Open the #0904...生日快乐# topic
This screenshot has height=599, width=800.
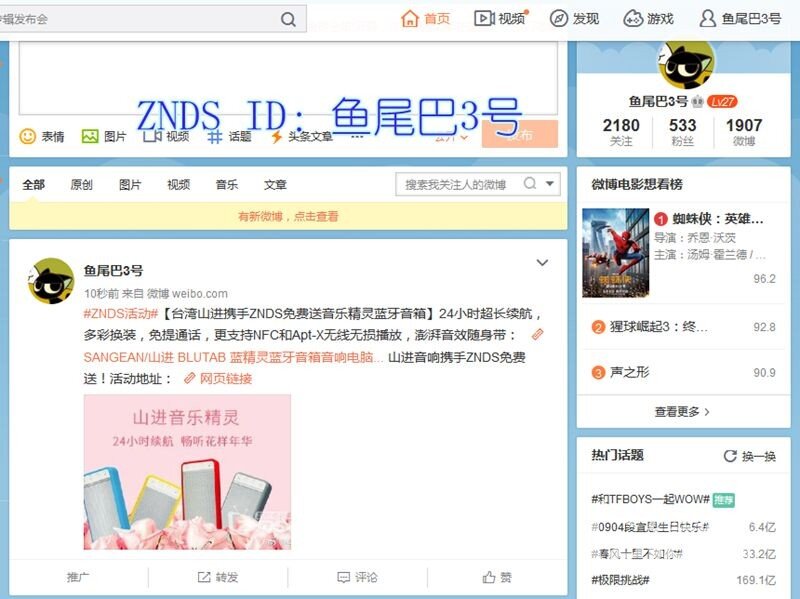click(x=649, y=527)
